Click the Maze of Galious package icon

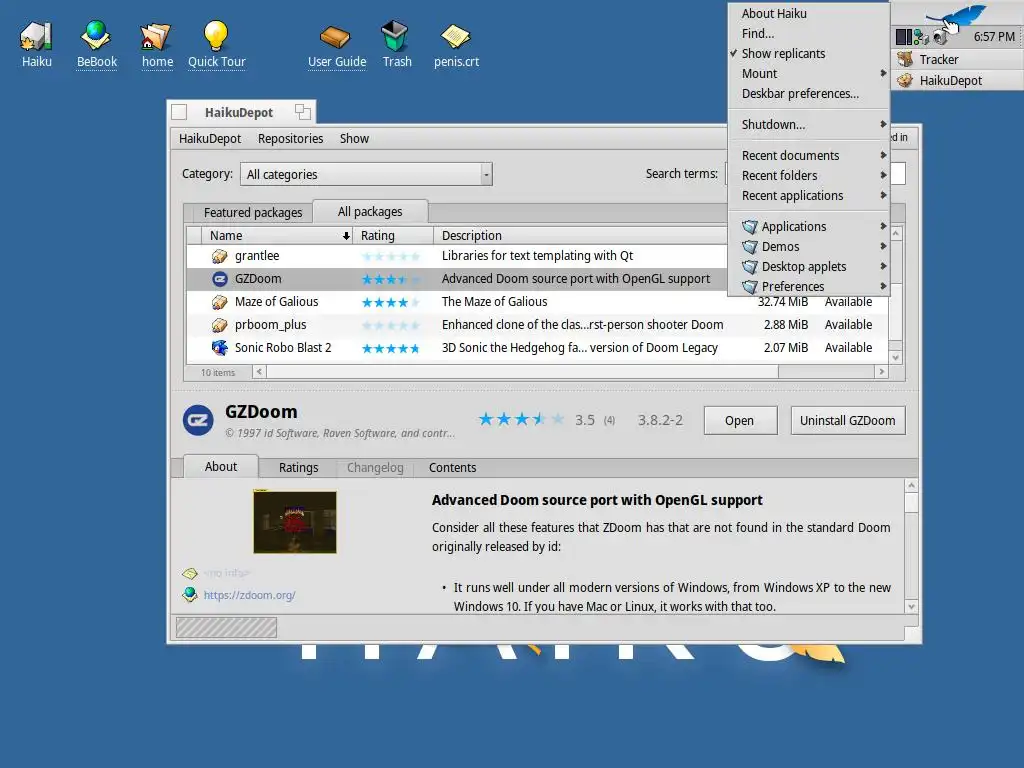coord(219,302)
